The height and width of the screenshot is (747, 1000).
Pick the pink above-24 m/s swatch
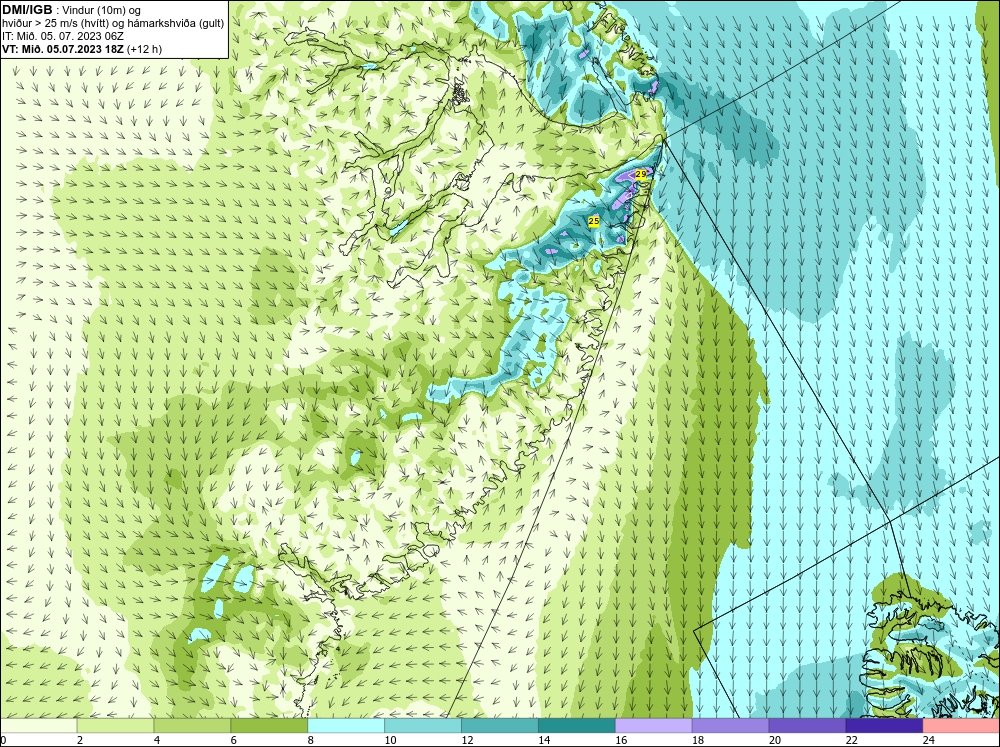[x=961, y=726]
